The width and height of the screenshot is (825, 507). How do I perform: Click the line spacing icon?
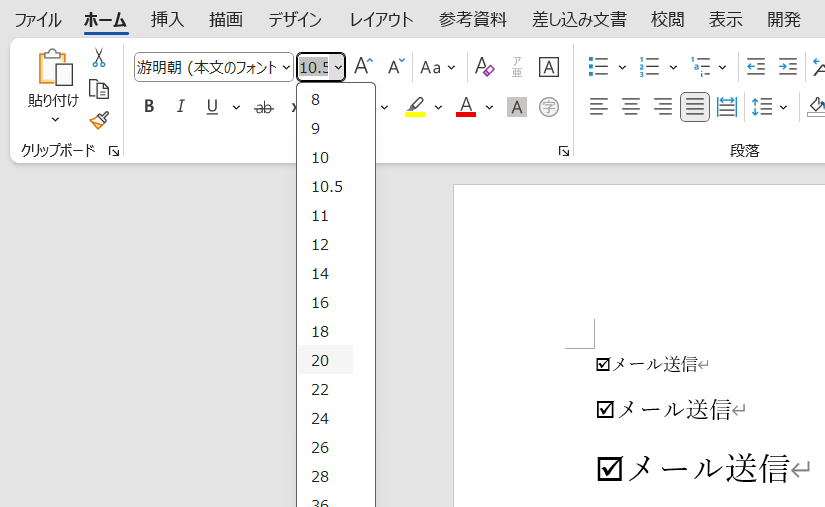762,107
